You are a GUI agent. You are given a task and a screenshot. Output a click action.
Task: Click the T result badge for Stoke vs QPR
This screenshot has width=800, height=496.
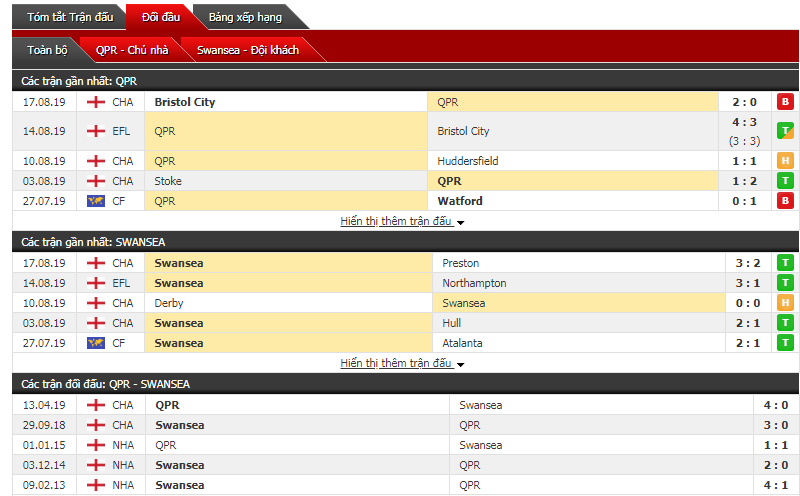785,181
